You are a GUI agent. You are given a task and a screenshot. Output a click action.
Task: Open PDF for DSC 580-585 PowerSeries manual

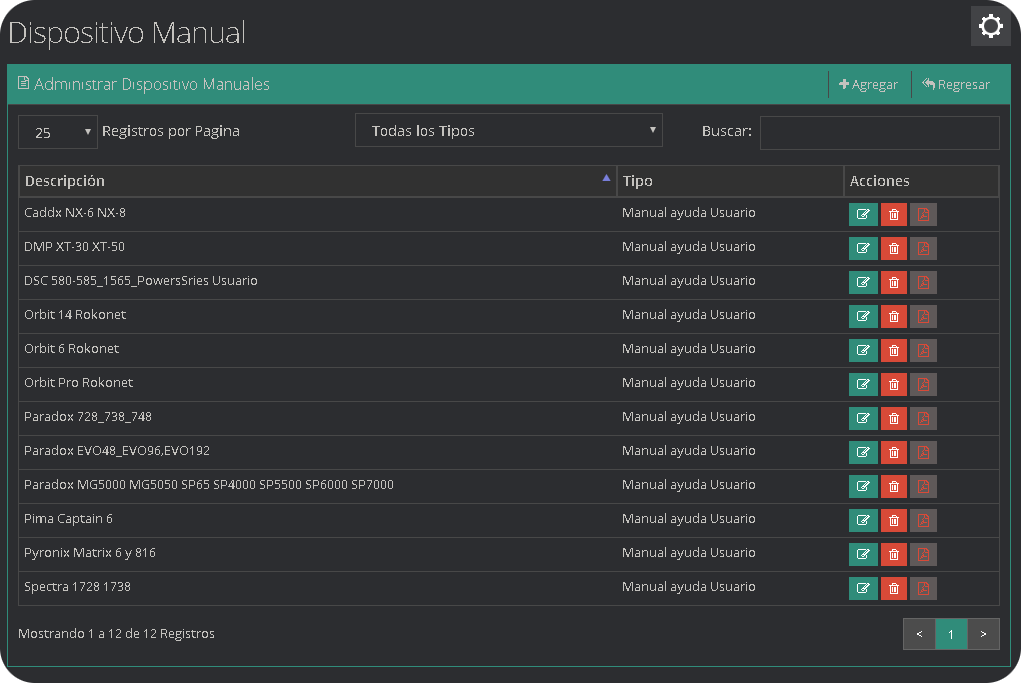coord(923,283)
